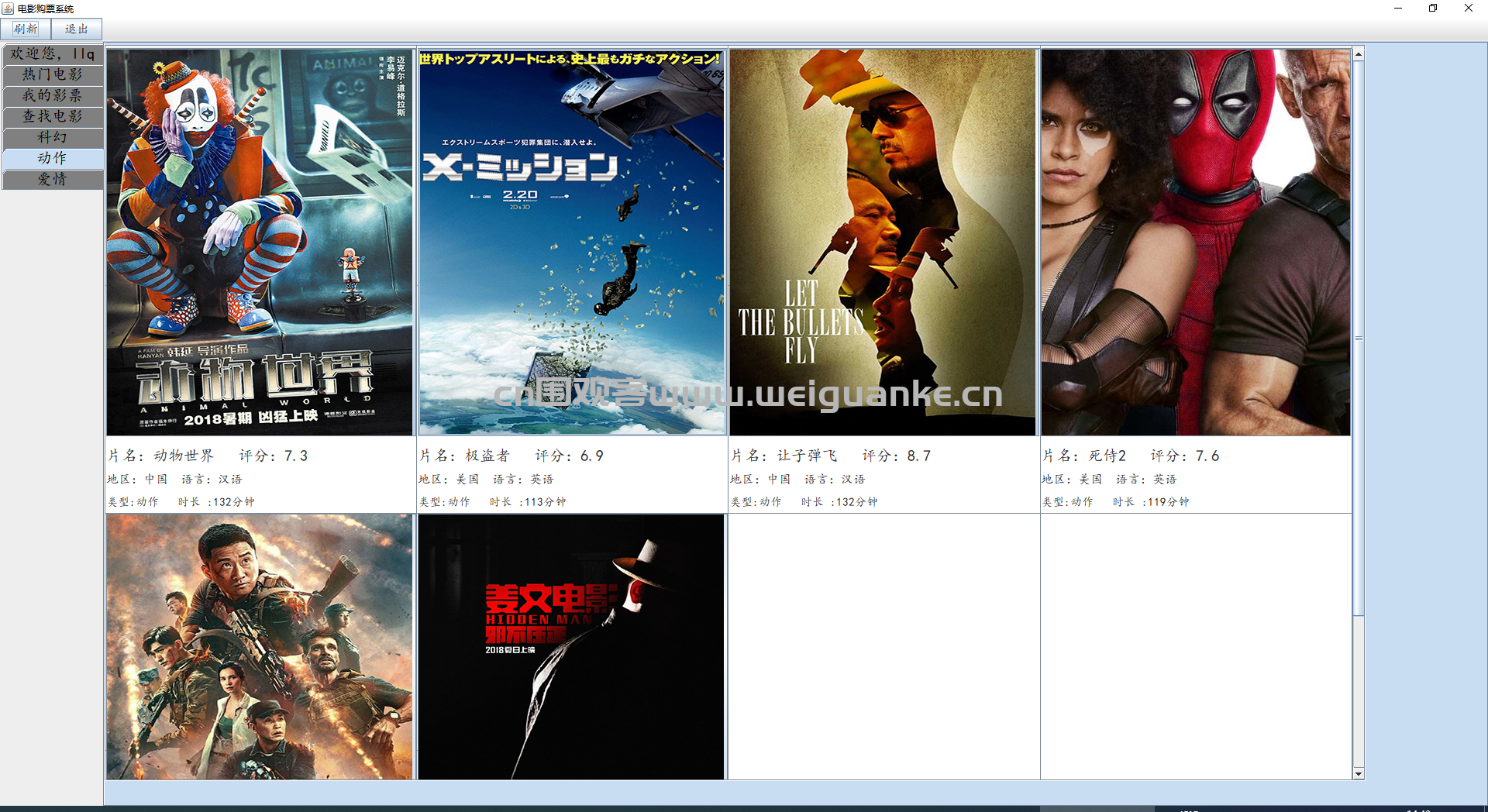Click the 刷新 refresh button

(26, 29)
